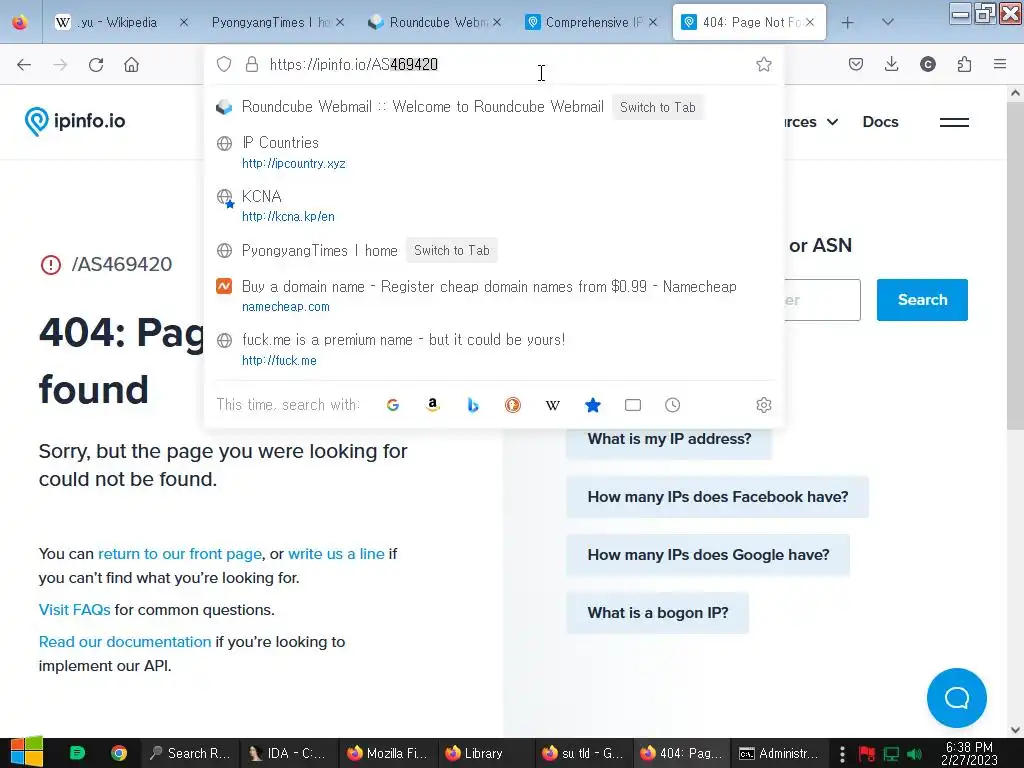Select the Namecheap domain suggestion
Image resolution: width=1024 pixels, height=768 pixels.
(494, 296)
